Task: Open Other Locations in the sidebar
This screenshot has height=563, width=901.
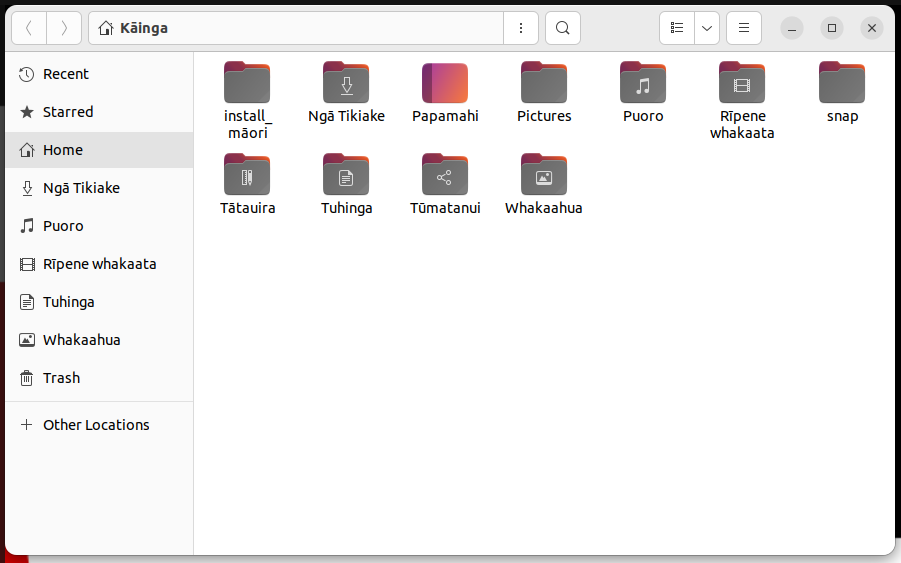Action: tap(99, 425)
